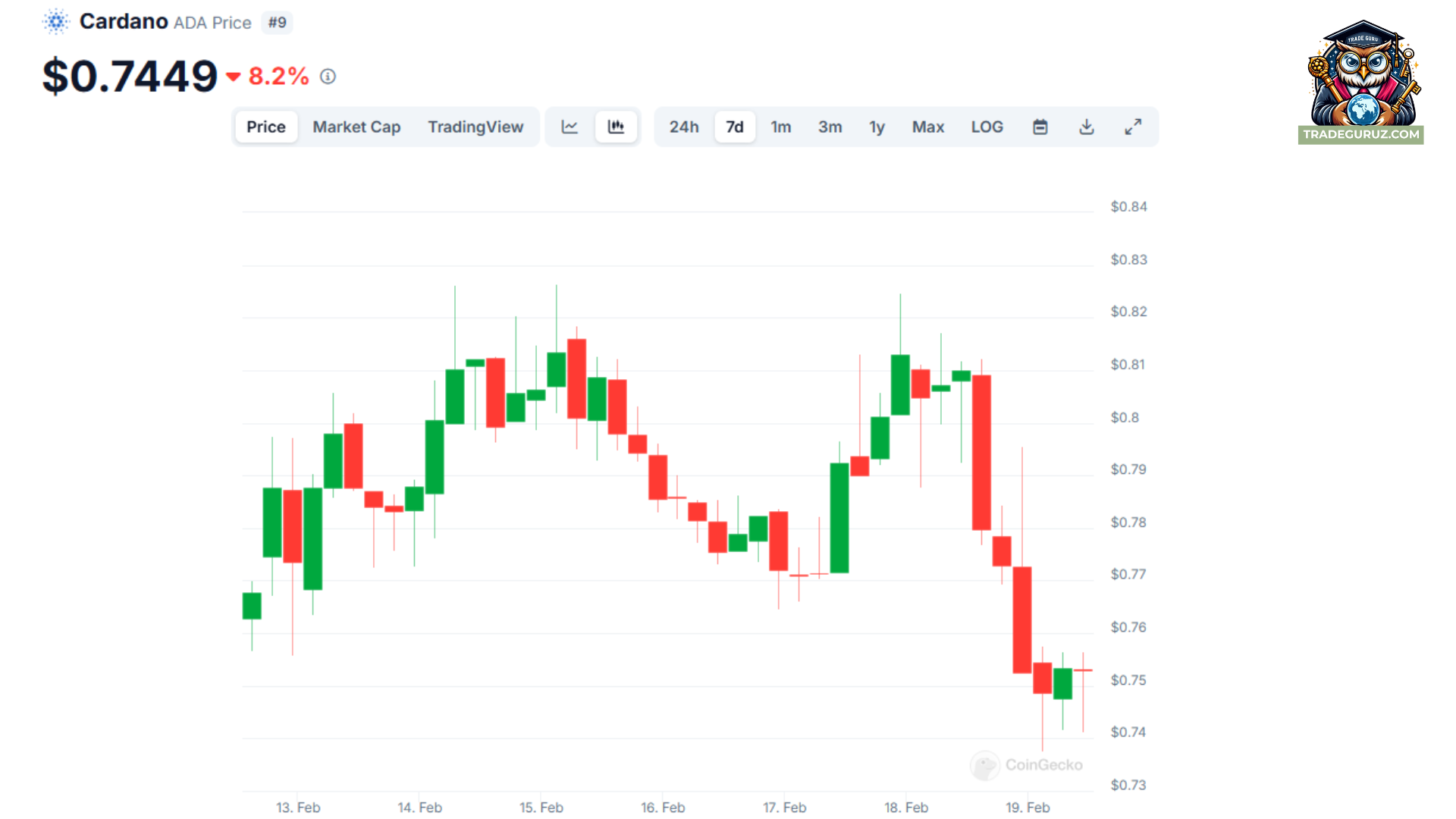
Task: Click the $0.75 price axis label
Action: [x=1129, y=680]
